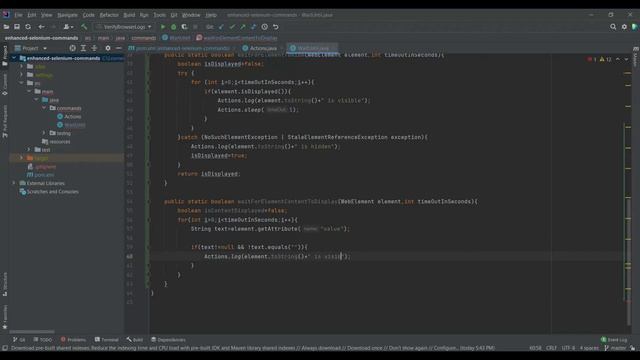Open the Navigate menu
The width and height of the screenshot is (640, 360).
tap(67, 15)
